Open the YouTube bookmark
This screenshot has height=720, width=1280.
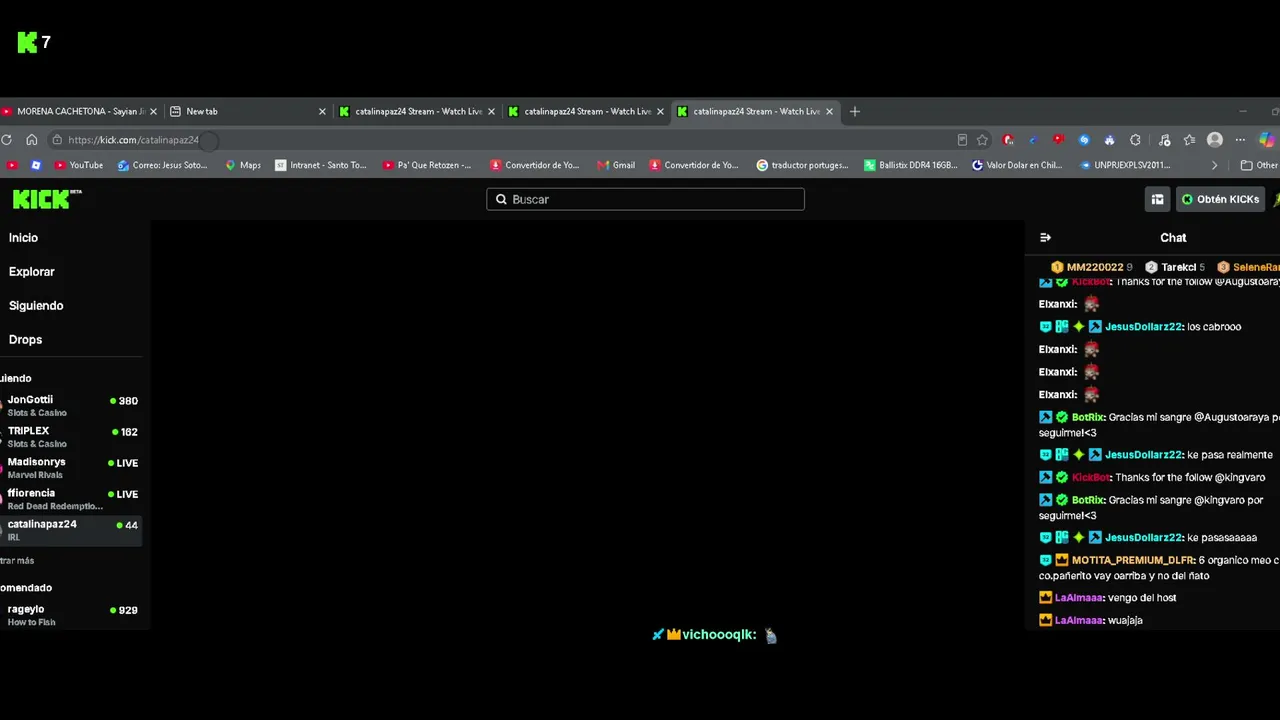coord(79,165)
